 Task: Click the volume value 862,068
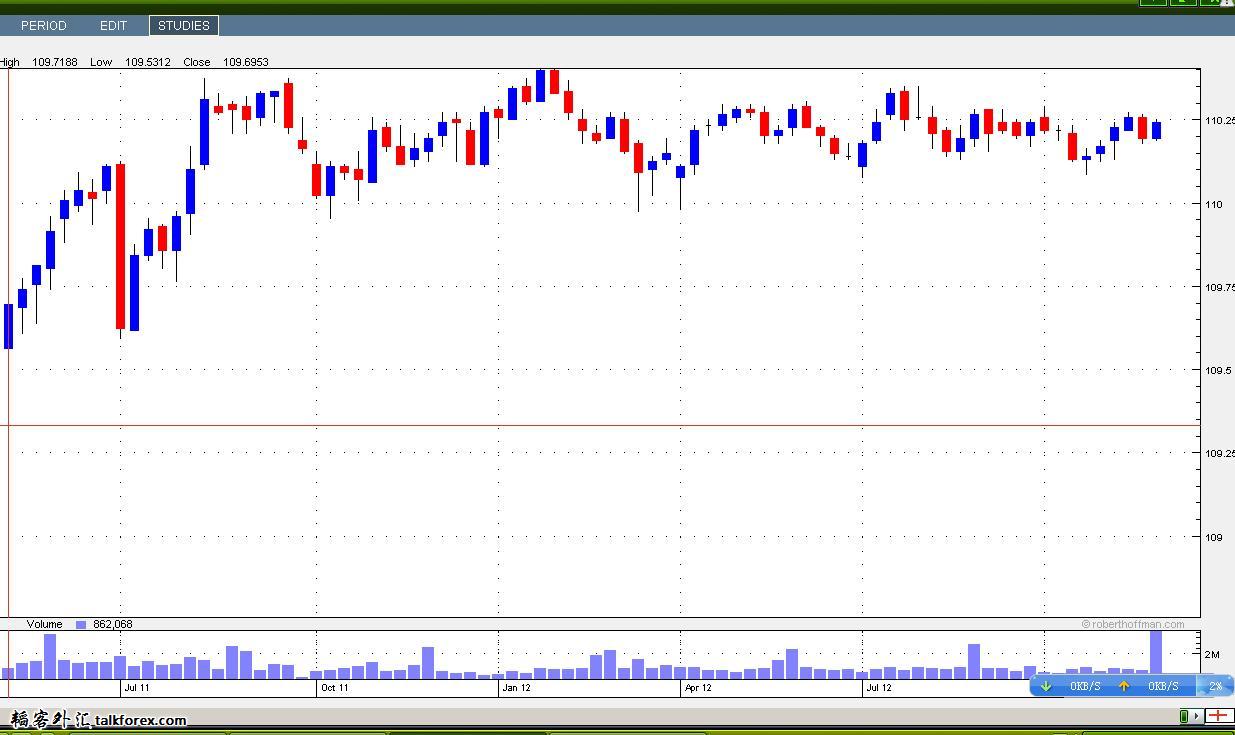click(x=112, y=624)
